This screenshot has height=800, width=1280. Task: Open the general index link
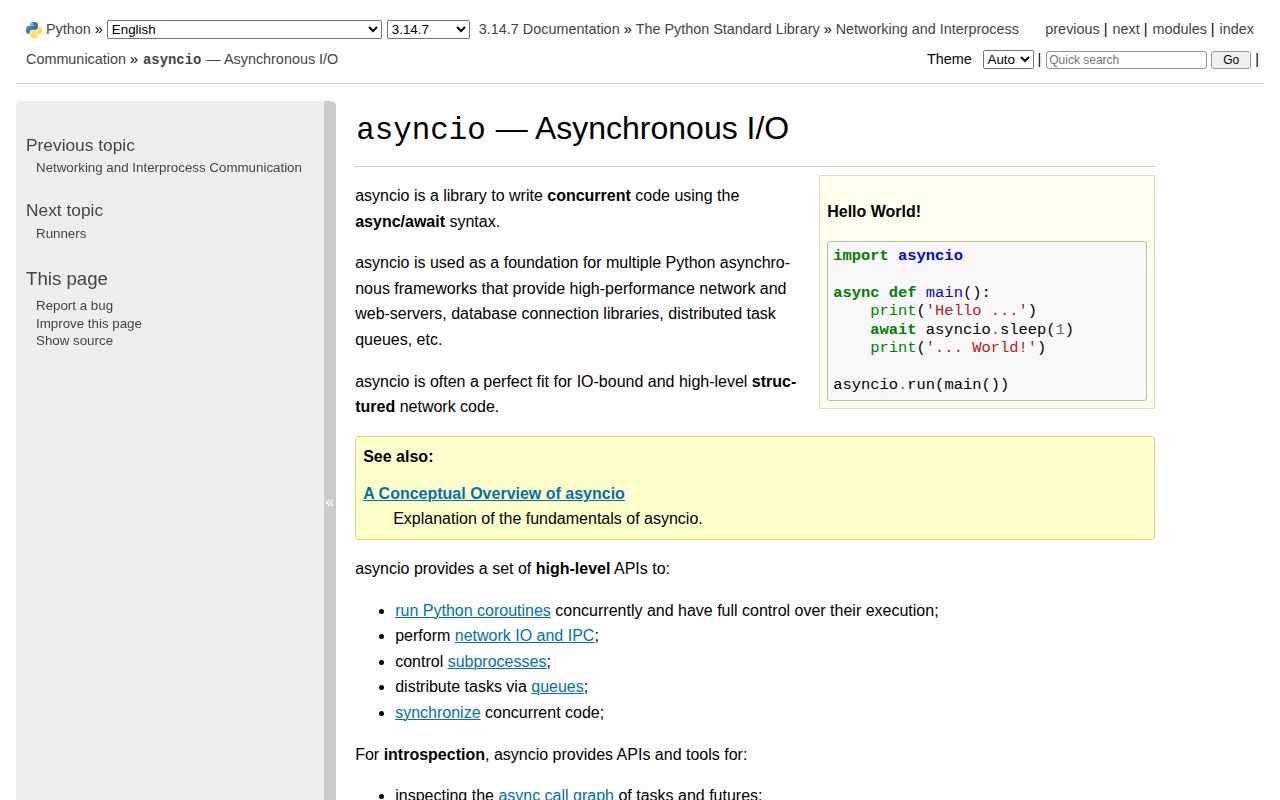tap(1237, 29)
